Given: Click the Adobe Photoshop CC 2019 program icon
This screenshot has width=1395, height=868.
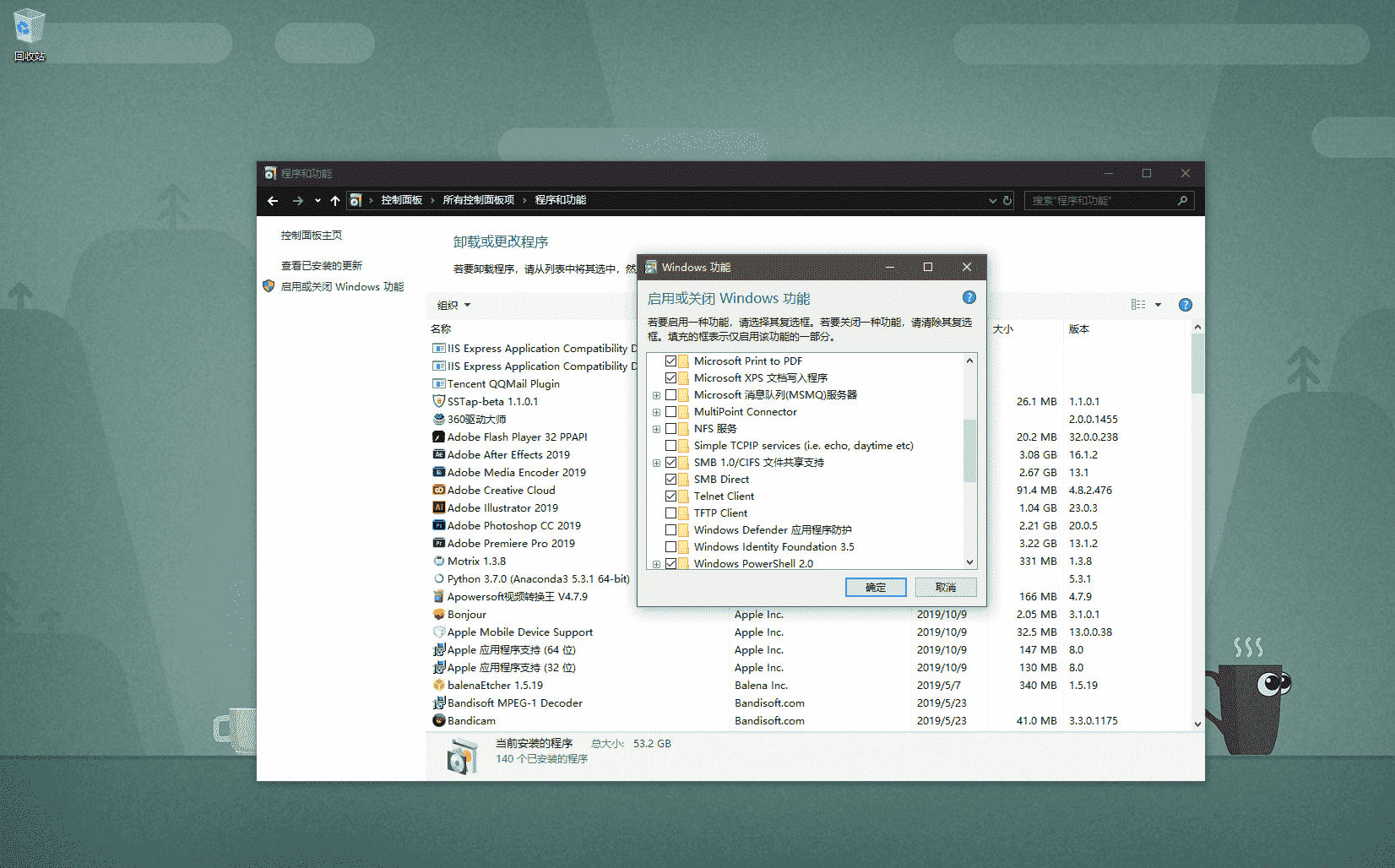Looking at the screenshot, I should point(438,525).
